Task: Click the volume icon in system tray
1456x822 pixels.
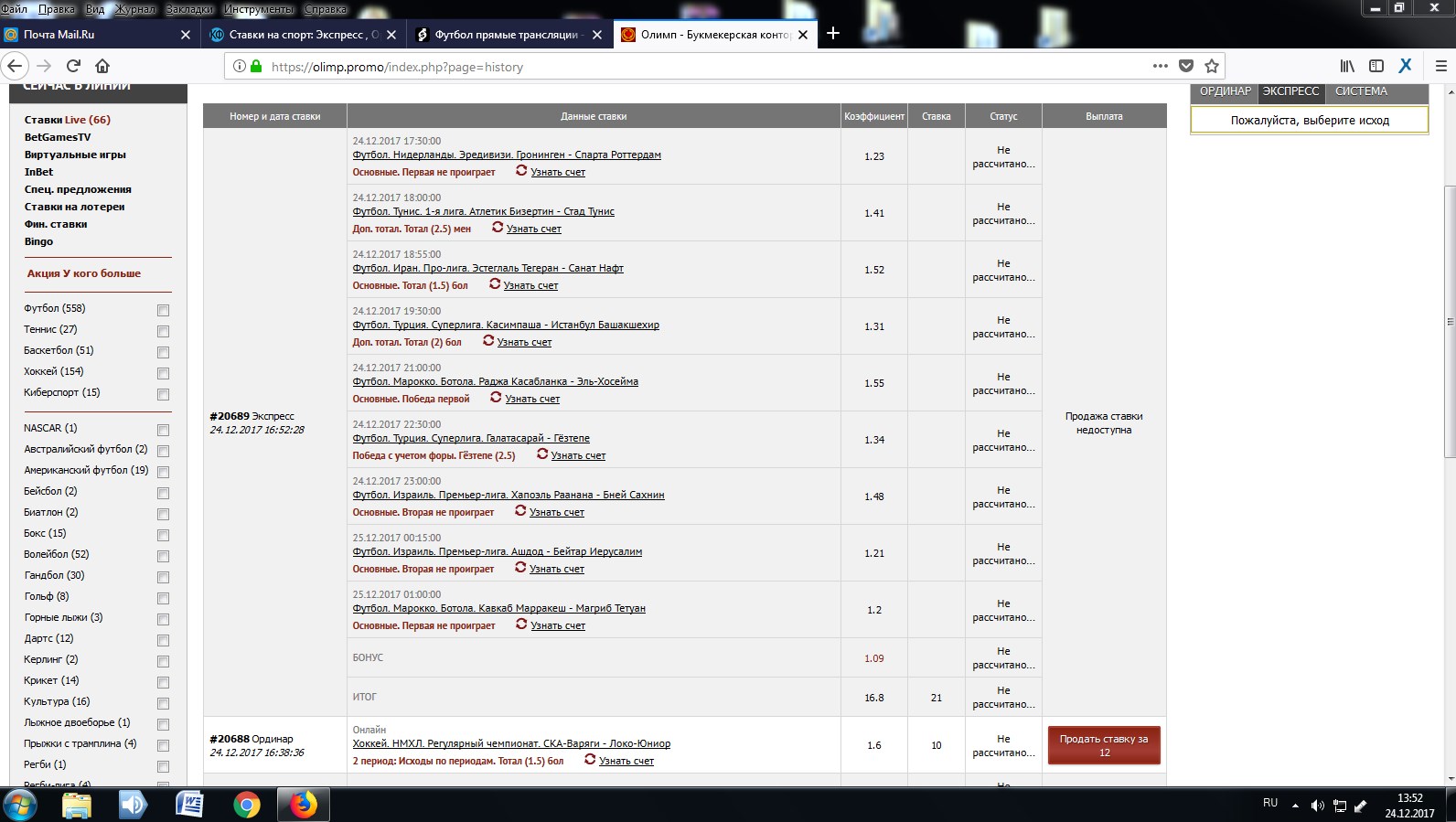Action: pyautogui.click(x=1317, y=806)
